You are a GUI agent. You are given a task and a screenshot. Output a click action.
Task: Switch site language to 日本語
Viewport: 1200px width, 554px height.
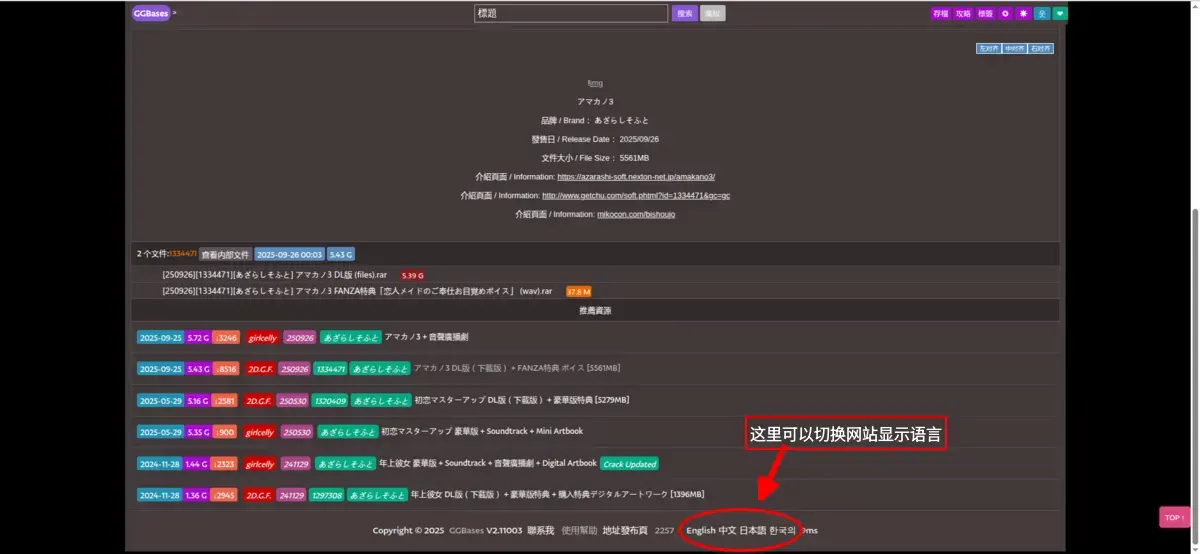[752, 530]
